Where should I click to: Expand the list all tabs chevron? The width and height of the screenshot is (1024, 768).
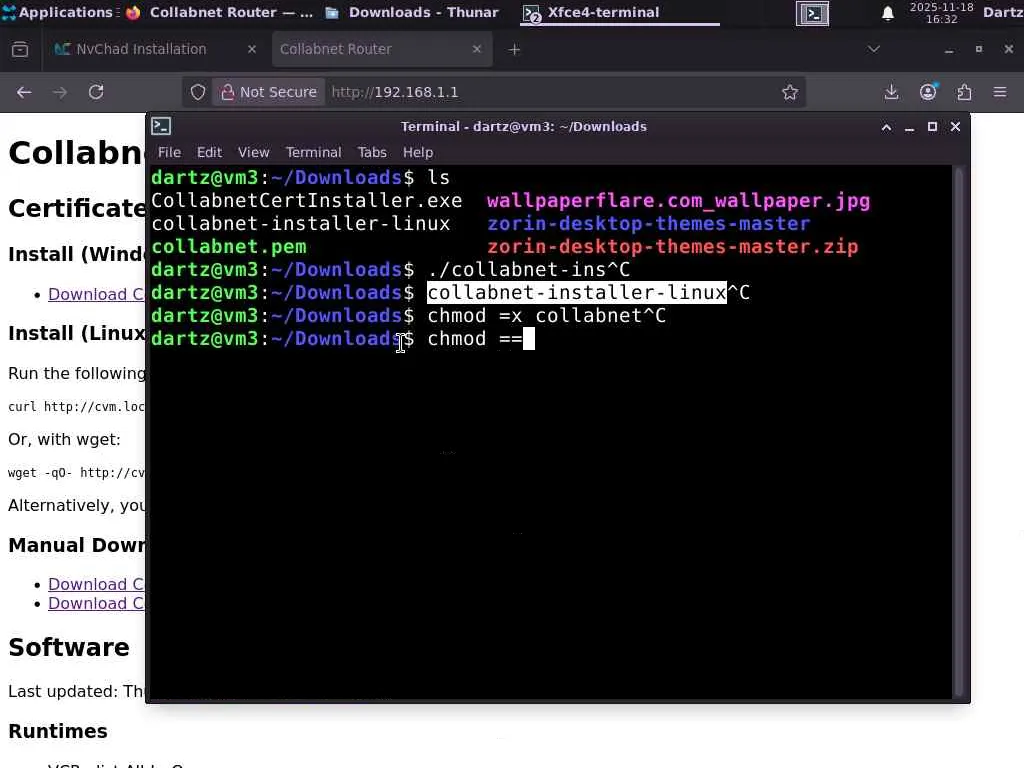pyautogui.click(x=873, y=49)
